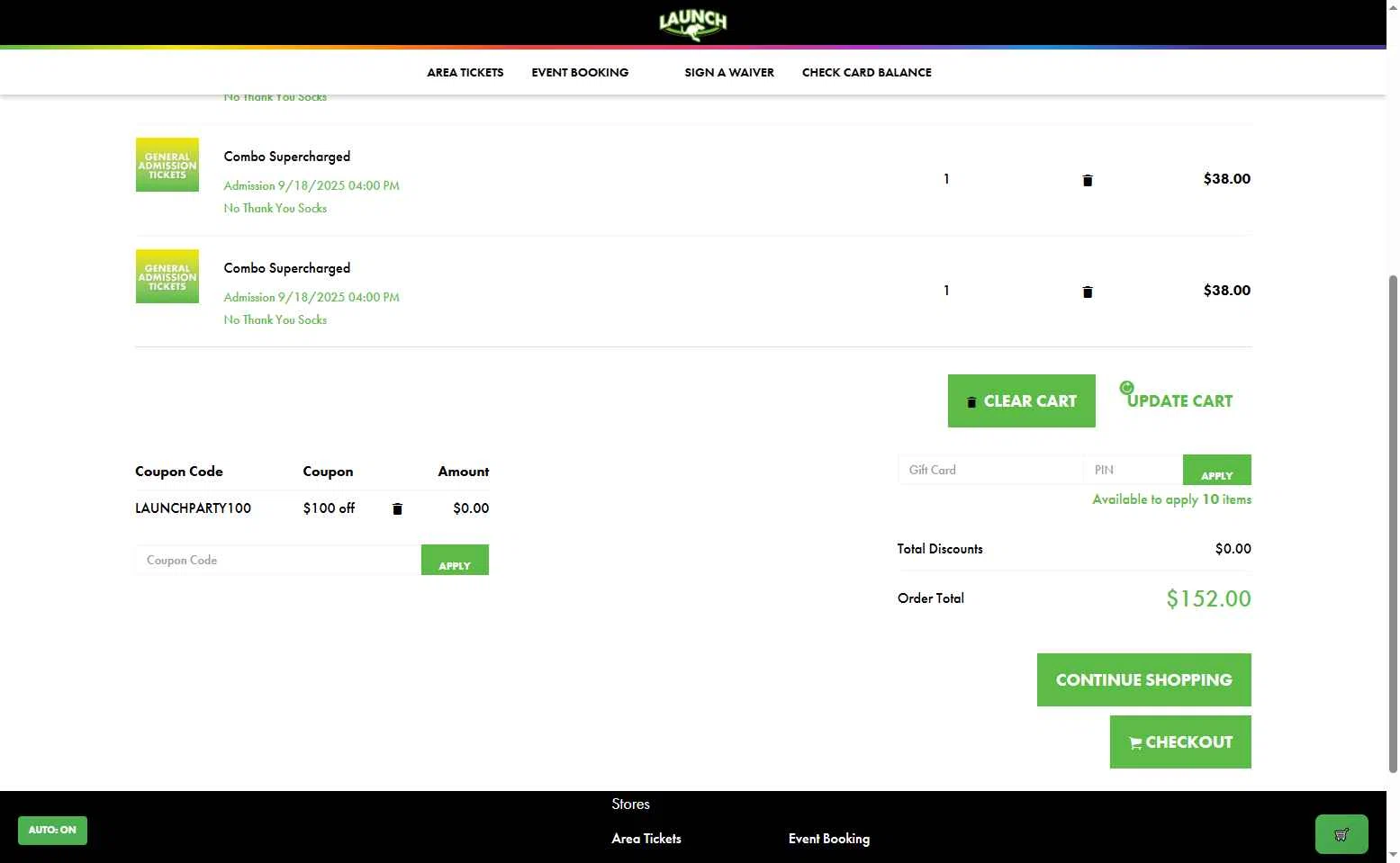
Task: Click the footer Stores heading
Action: pyautogui.click(x=630, y=805)
